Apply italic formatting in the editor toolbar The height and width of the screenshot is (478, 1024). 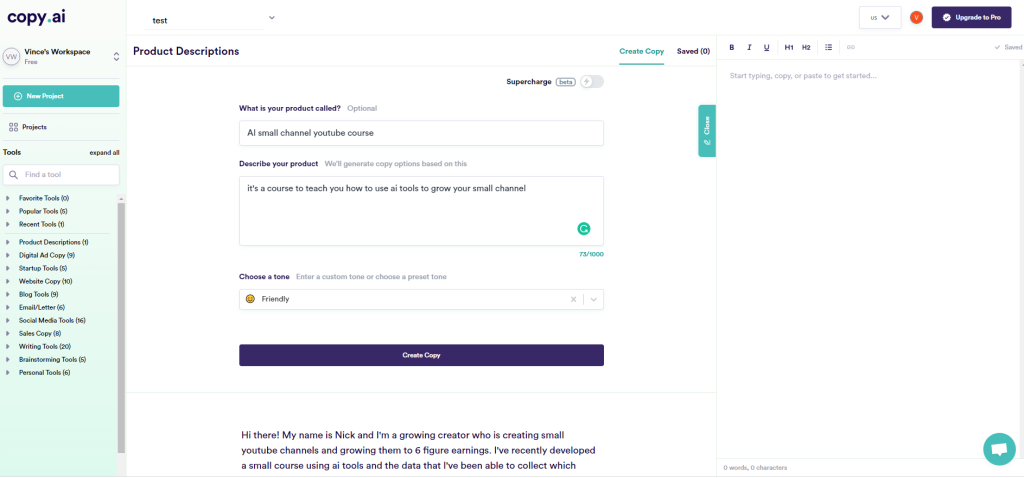(x=749, y=47)
